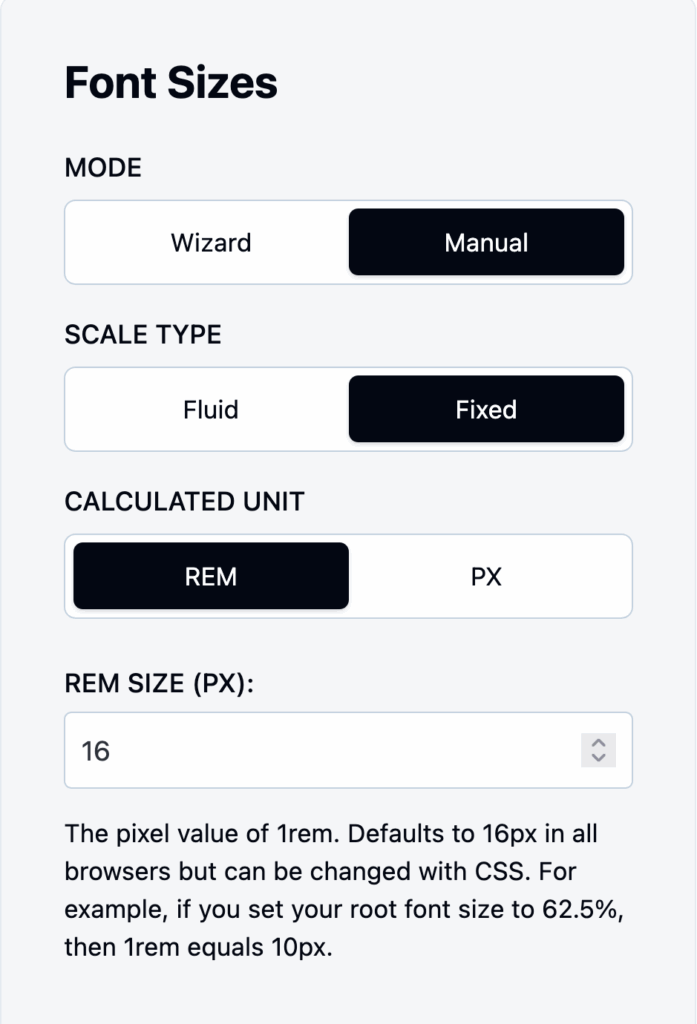The image size is (697, 1024).
Task: Click the stepper up arrow to increase REM size
Action: 598,744
